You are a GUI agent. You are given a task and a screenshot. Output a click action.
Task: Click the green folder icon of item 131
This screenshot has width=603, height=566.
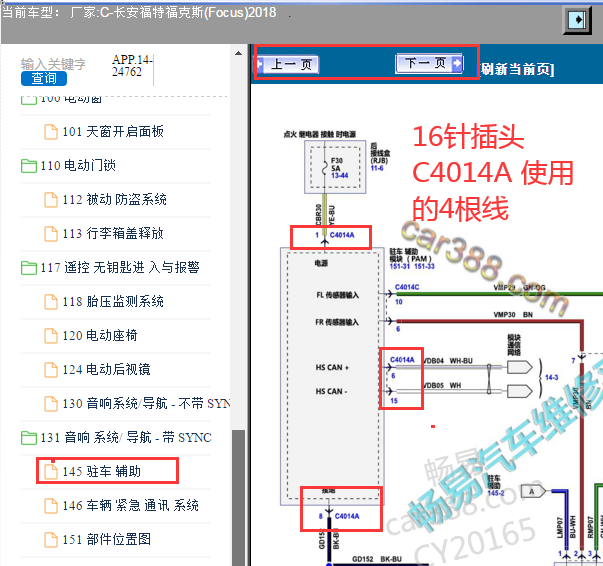tap(29, 438)
